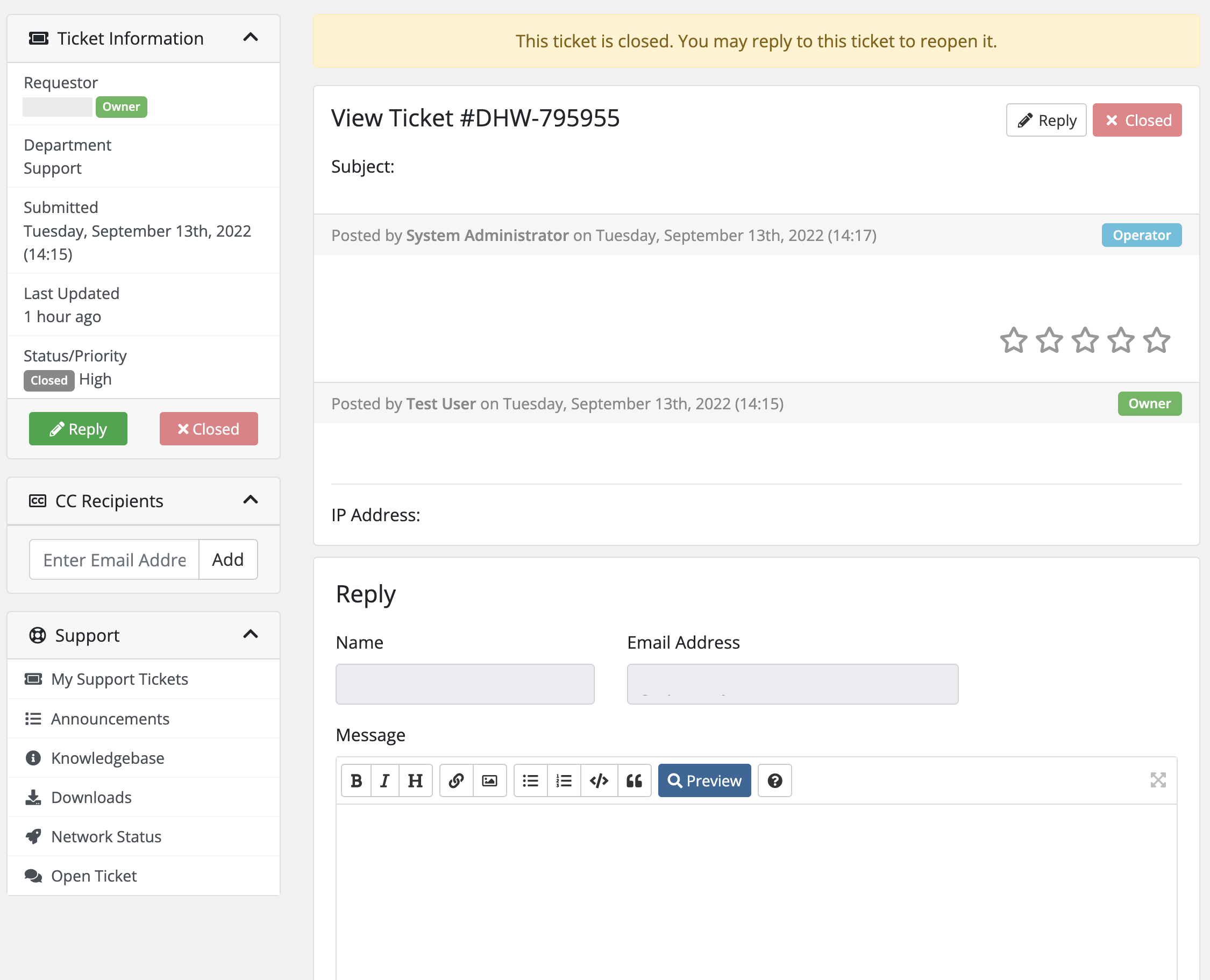Collapse the CC Recipients panel

click(x=250, y=500)
